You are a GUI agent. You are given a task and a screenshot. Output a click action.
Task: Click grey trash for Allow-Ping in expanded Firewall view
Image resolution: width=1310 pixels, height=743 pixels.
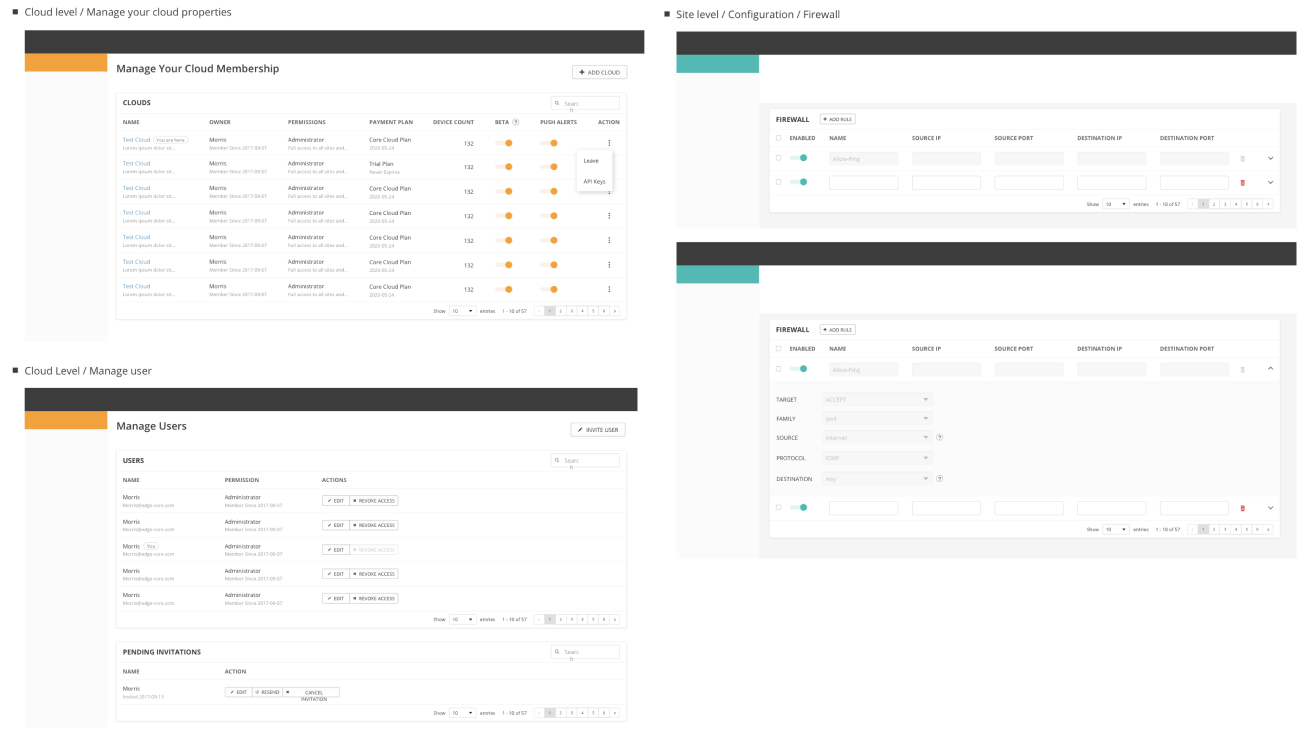click(x=1243, y=369)
